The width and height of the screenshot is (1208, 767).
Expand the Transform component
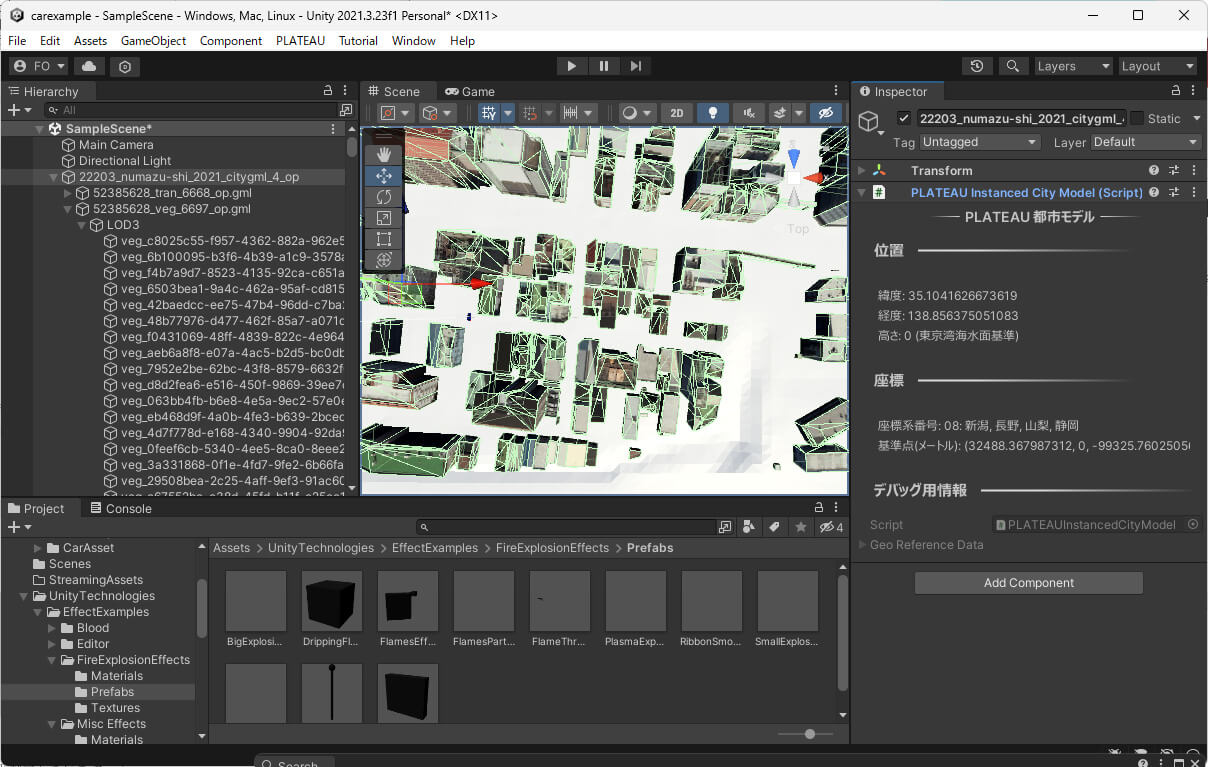[x=863, y=170]
